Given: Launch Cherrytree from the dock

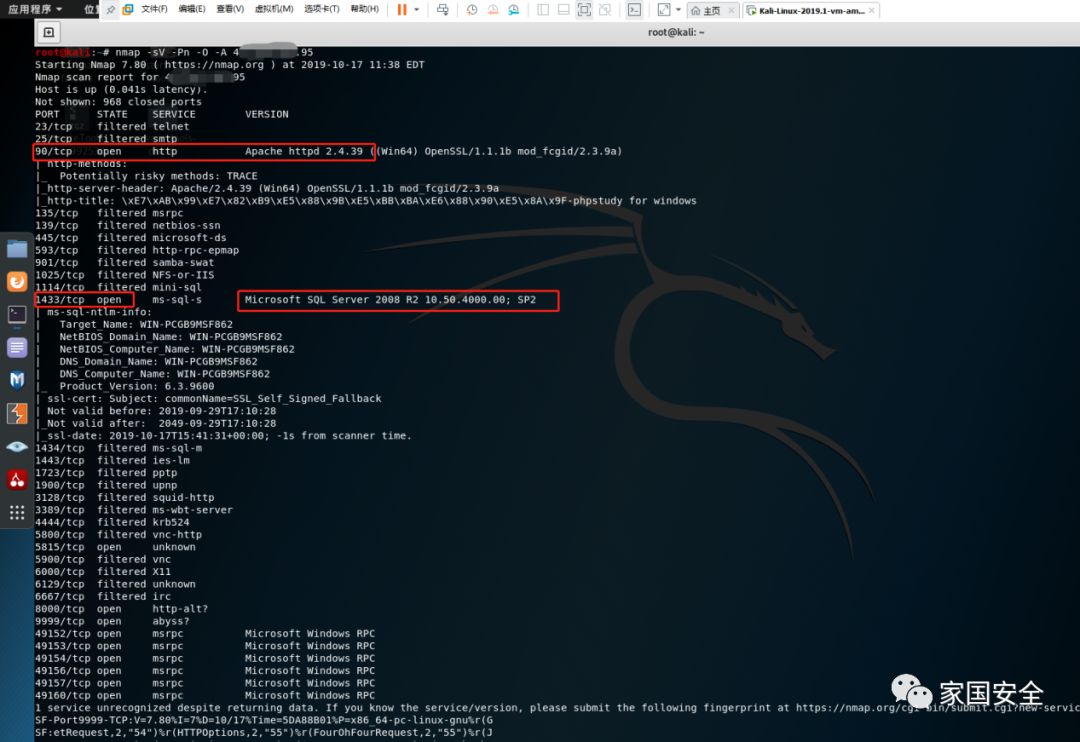Looking at the screenshot, I should coord(17,480).
